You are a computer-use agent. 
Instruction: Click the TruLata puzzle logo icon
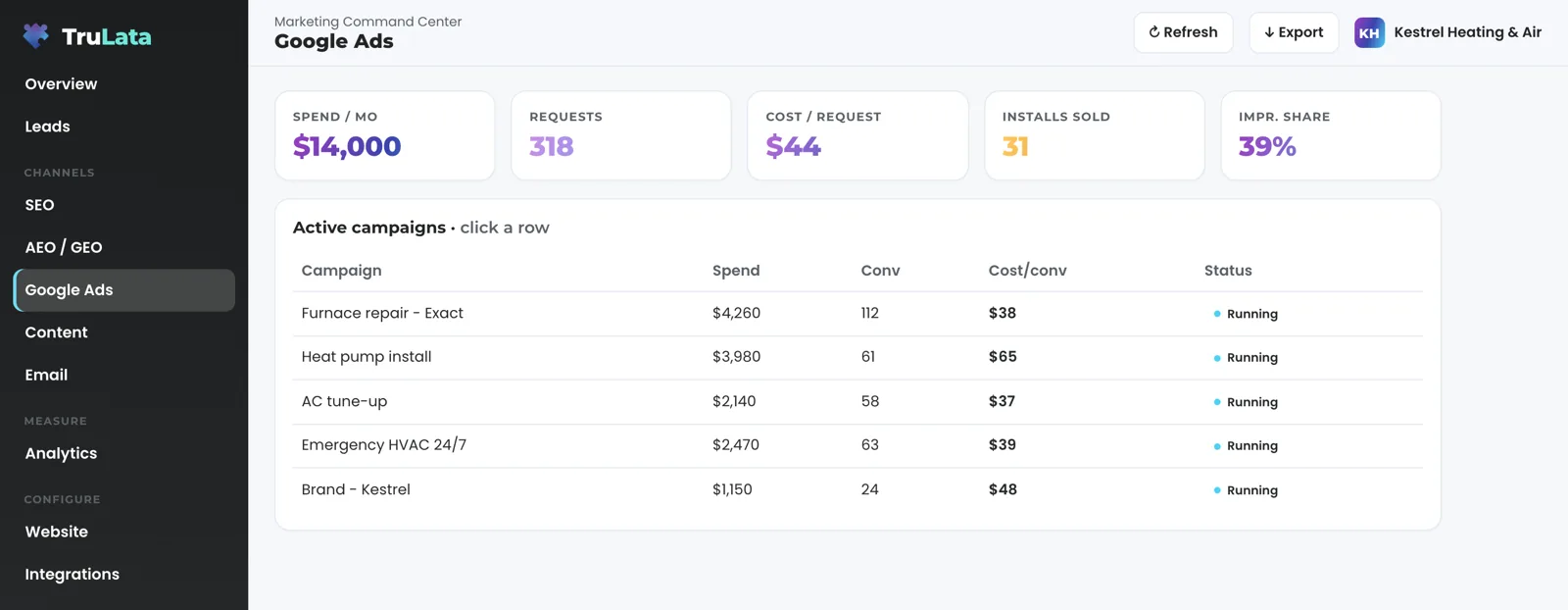tap(36, 36)
